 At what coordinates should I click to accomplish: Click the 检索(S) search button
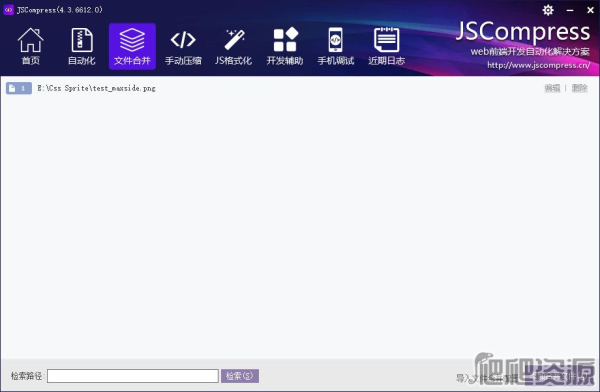pyautogui.click(x=240, y=376)
